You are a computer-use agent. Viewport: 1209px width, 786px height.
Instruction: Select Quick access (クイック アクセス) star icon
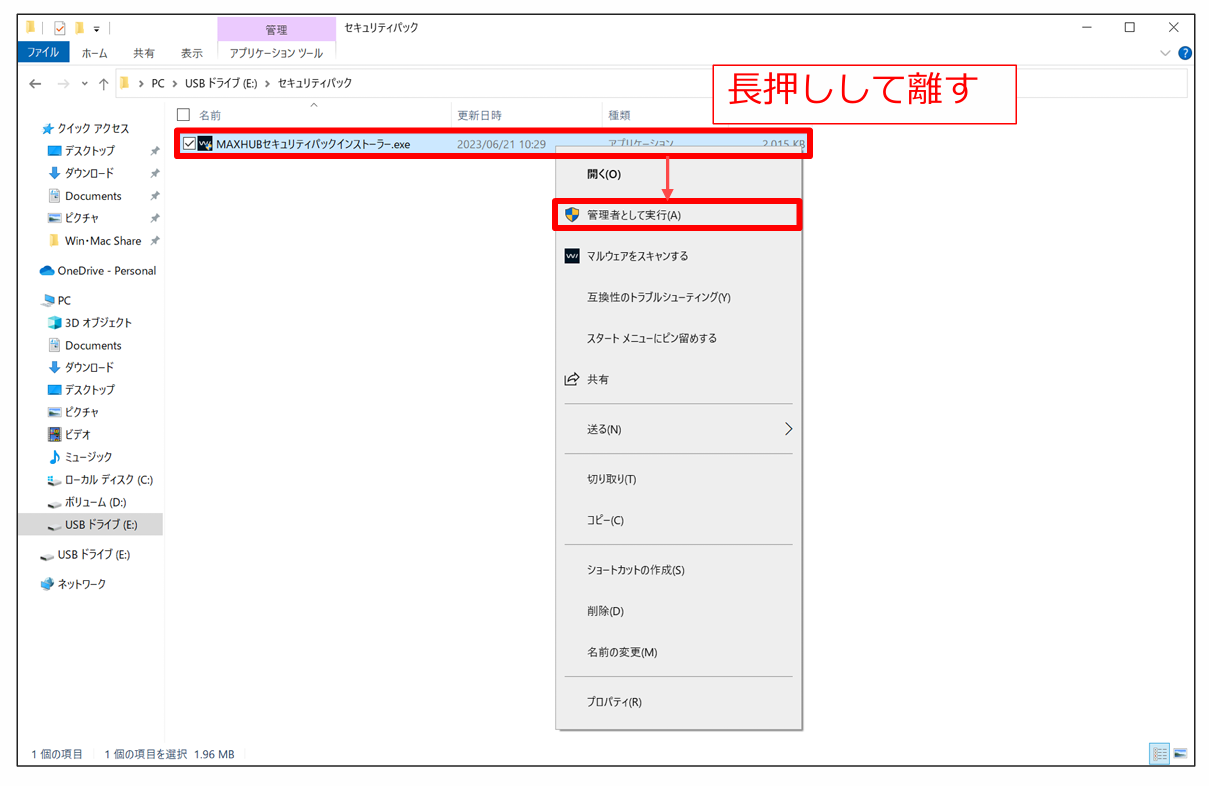point(47,129)
